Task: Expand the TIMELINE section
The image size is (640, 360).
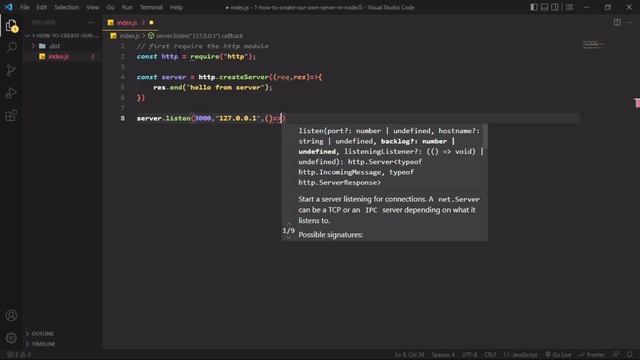Action: pos(43,344)
